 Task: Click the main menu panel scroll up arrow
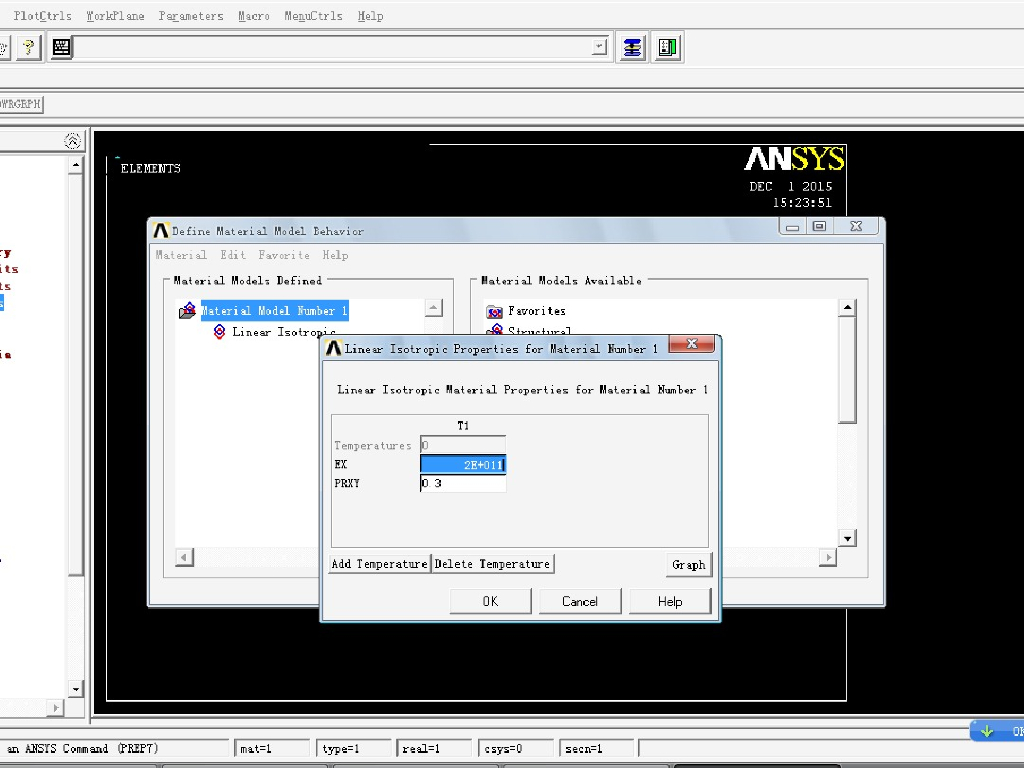tap(76, 165)
